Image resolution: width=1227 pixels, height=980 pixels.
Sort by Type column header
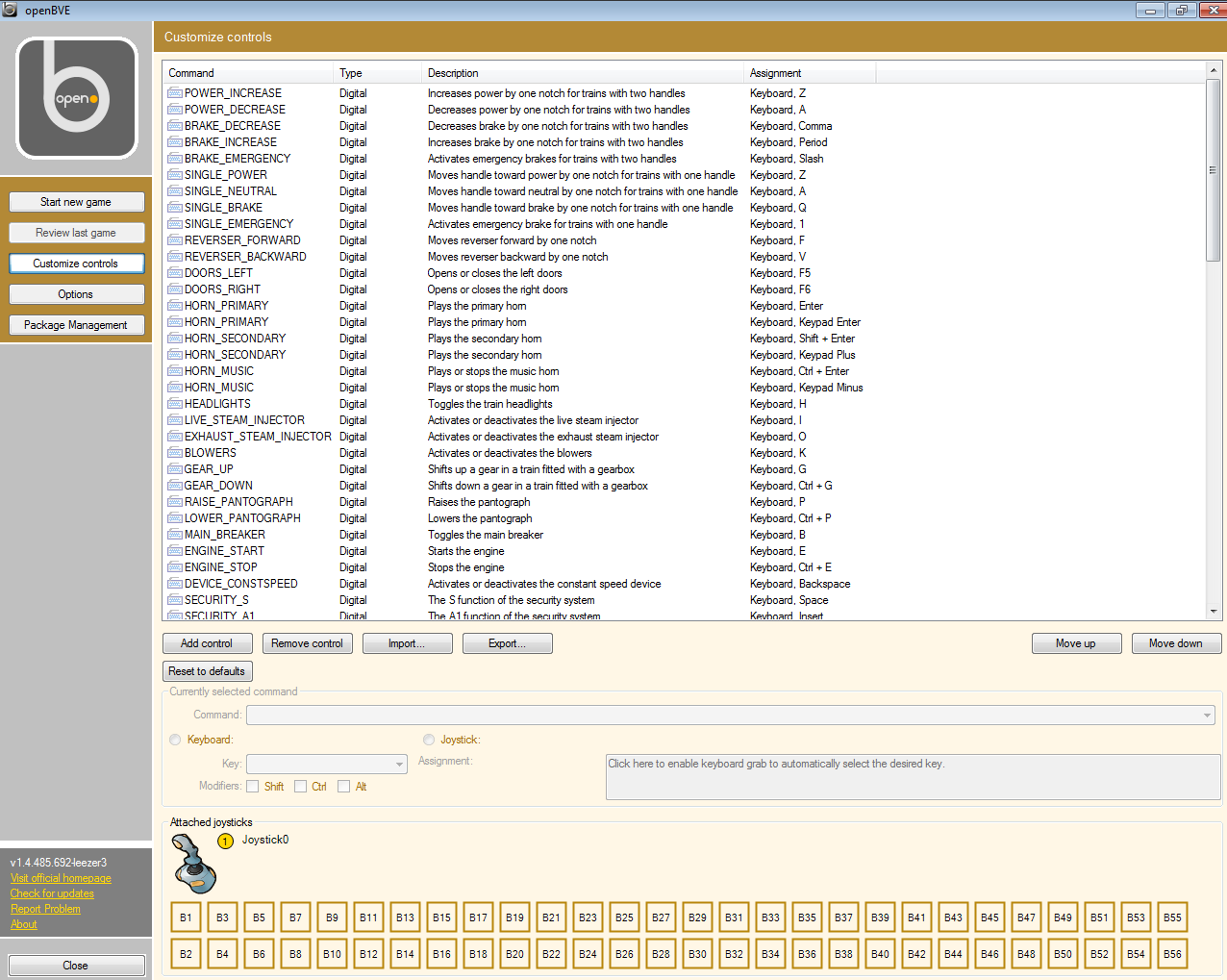click(378, 73)
